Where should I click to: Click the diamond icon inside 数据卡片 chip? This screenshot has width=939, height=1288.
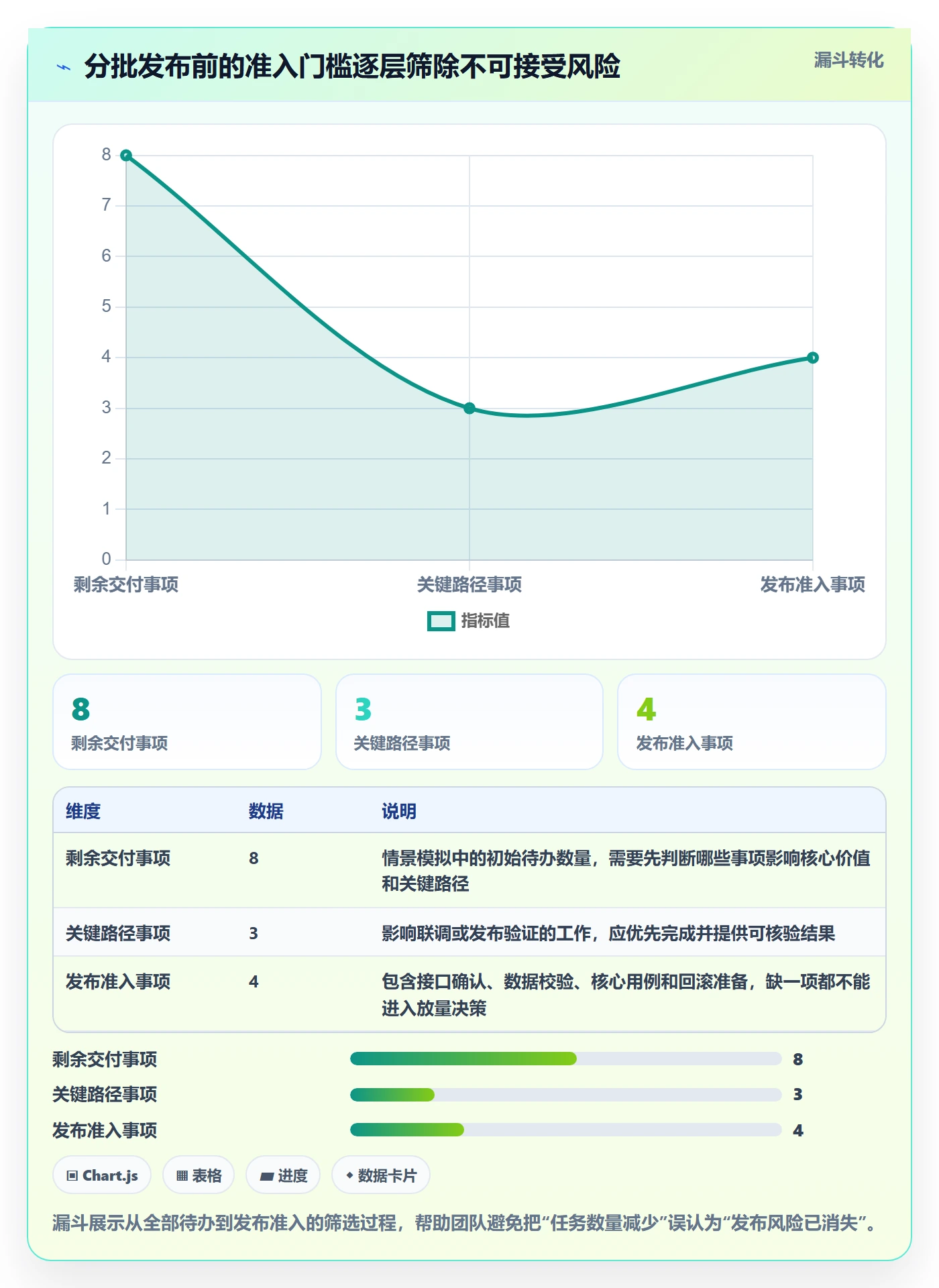[349, 1175]
